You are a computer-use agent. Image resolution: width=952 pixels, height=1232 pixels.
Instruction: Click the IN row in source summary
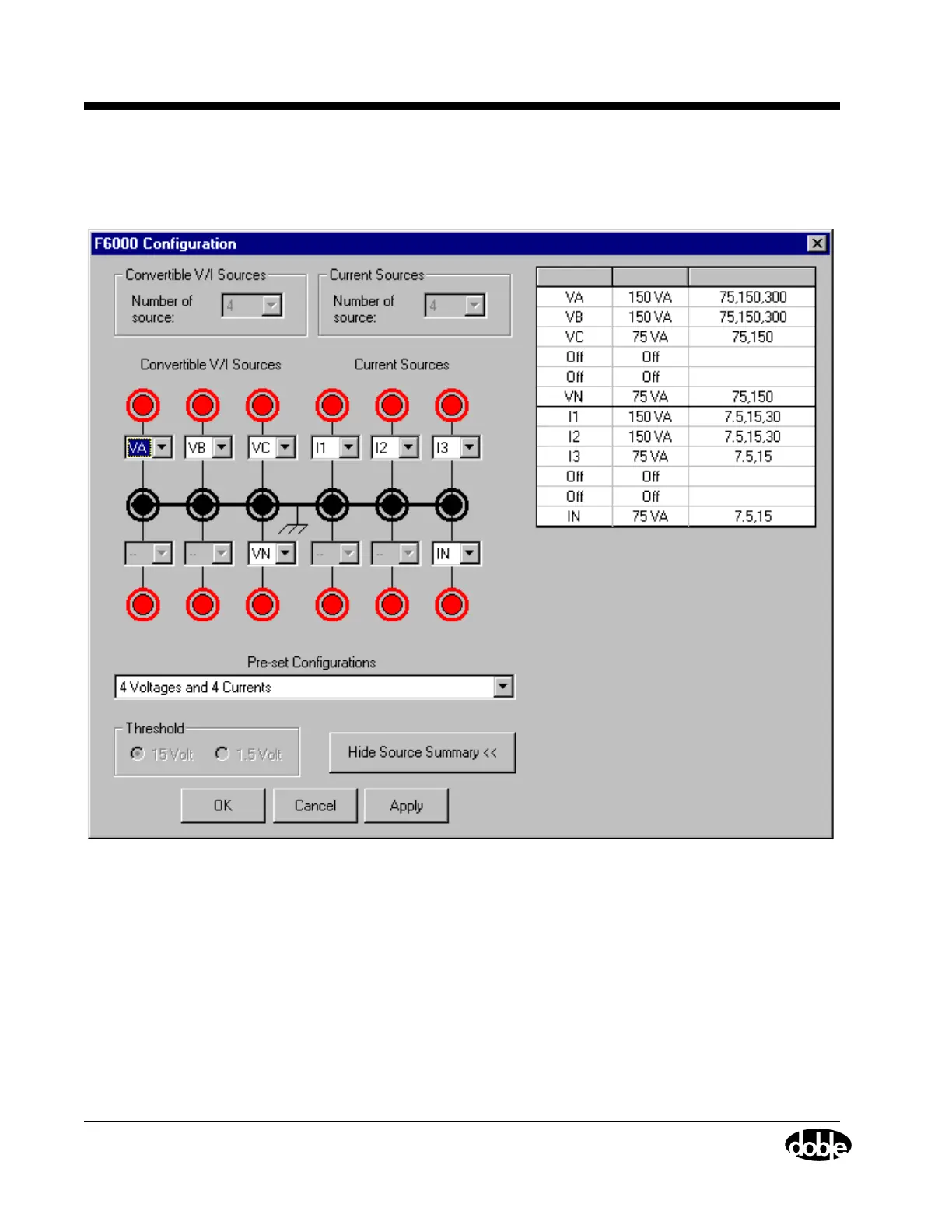click(676, 516)
